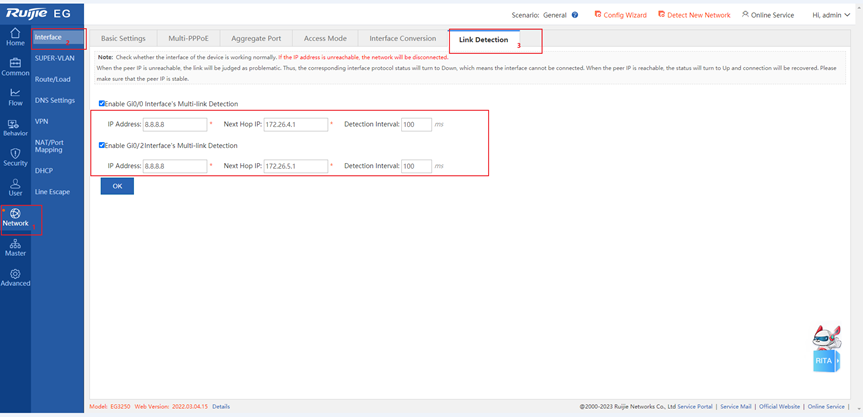
Task: Open the Behavior monitoring icon
Action: point(15,123)
